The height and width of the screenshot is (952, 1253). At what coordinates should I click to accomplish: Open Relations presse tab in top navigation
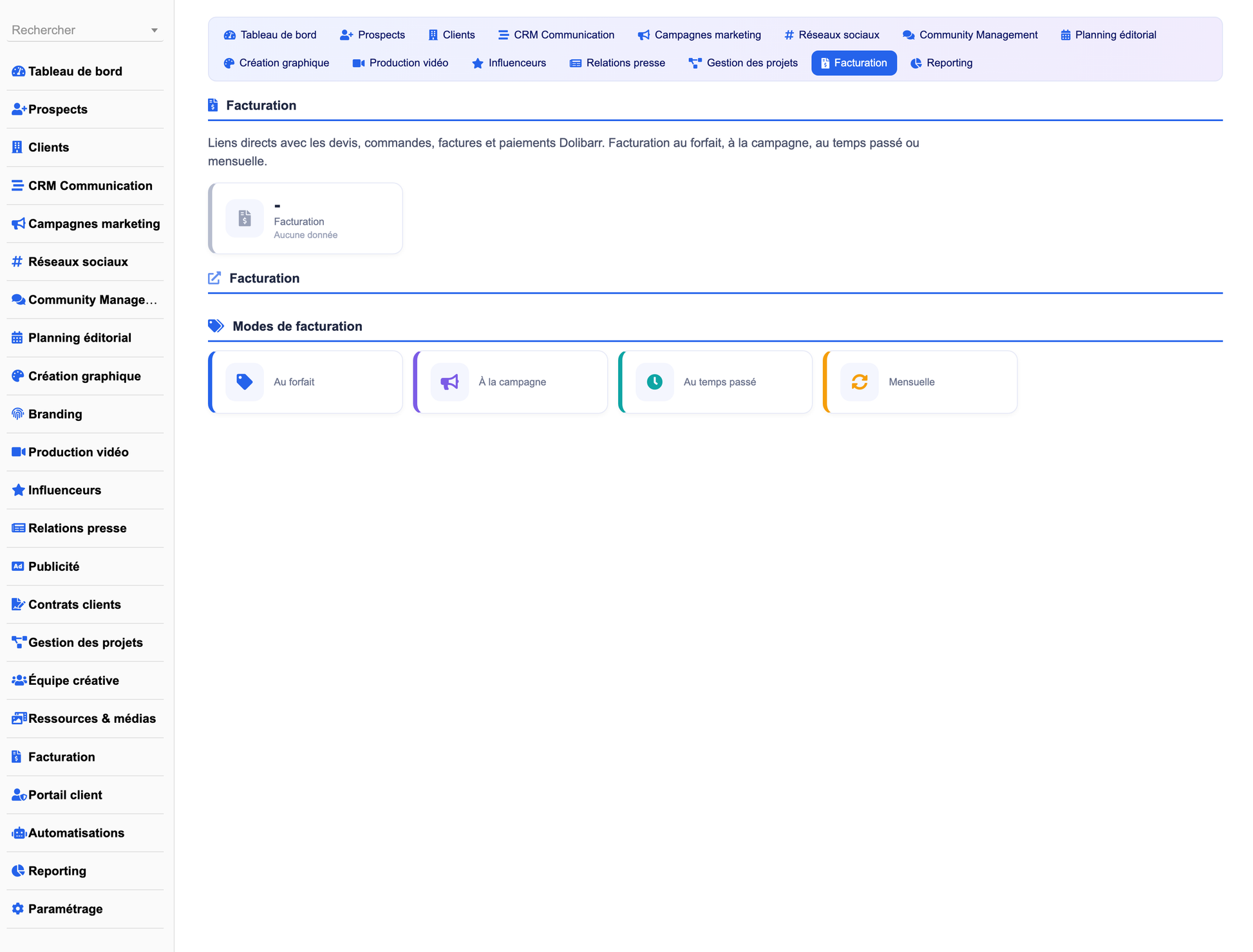(x=617, y=63)
